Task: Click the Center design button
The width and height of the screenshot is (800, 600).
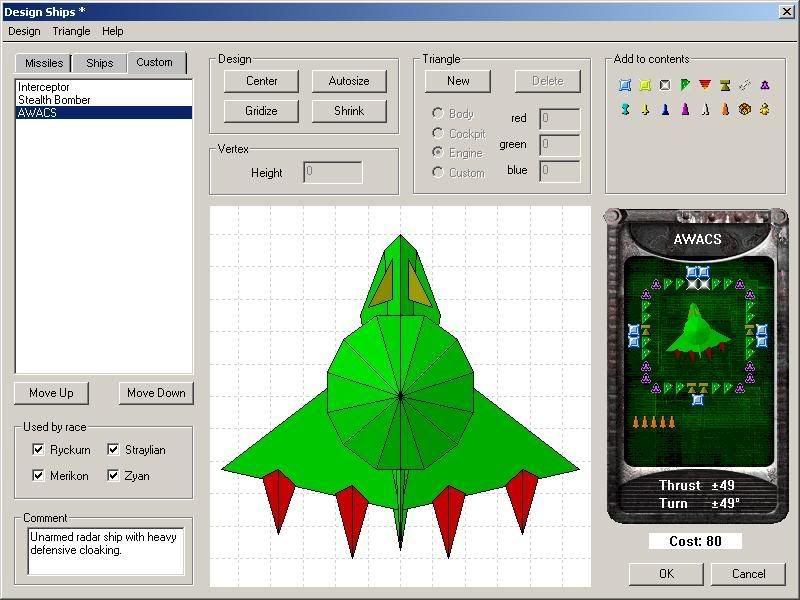Action: 261,81
